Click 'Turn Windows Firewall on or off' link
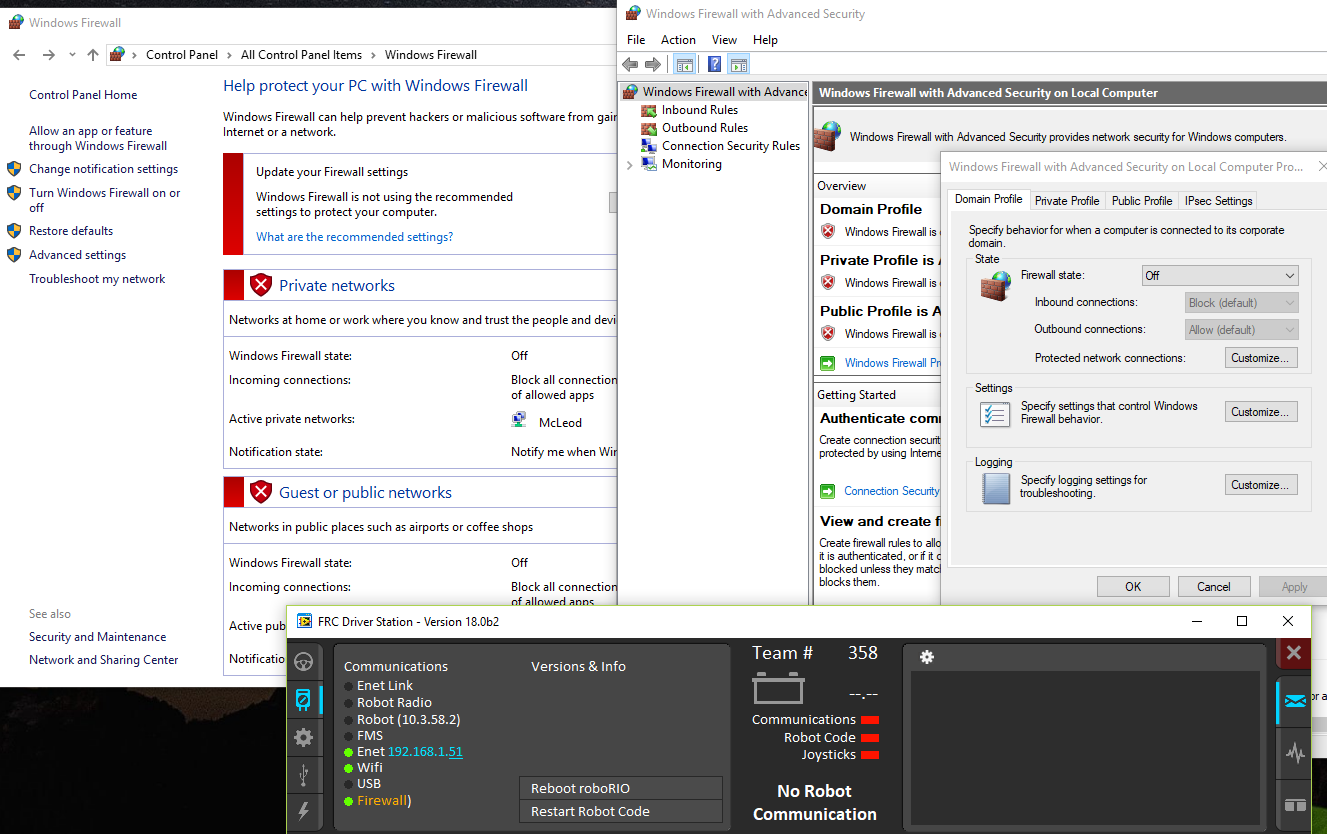Viewport: 1327px width, 834px height. coord(105,200)
